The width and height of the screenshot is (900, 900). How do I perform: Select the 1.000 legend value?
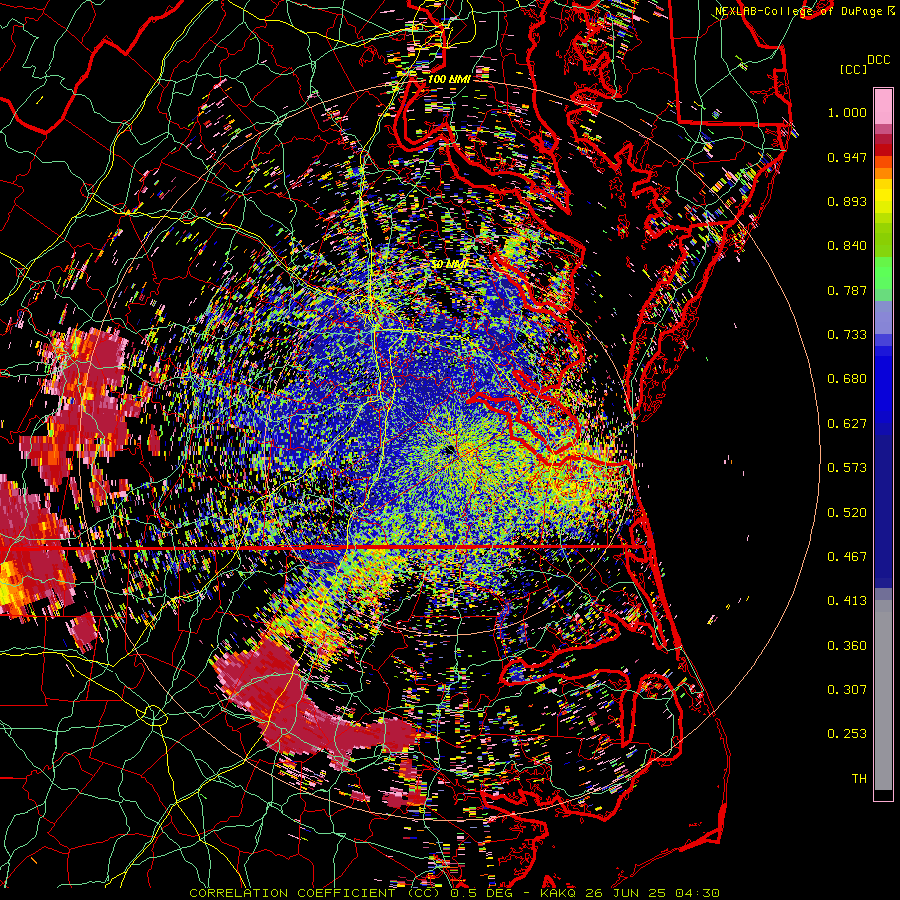pyautogui.click(x=847, y=112)
